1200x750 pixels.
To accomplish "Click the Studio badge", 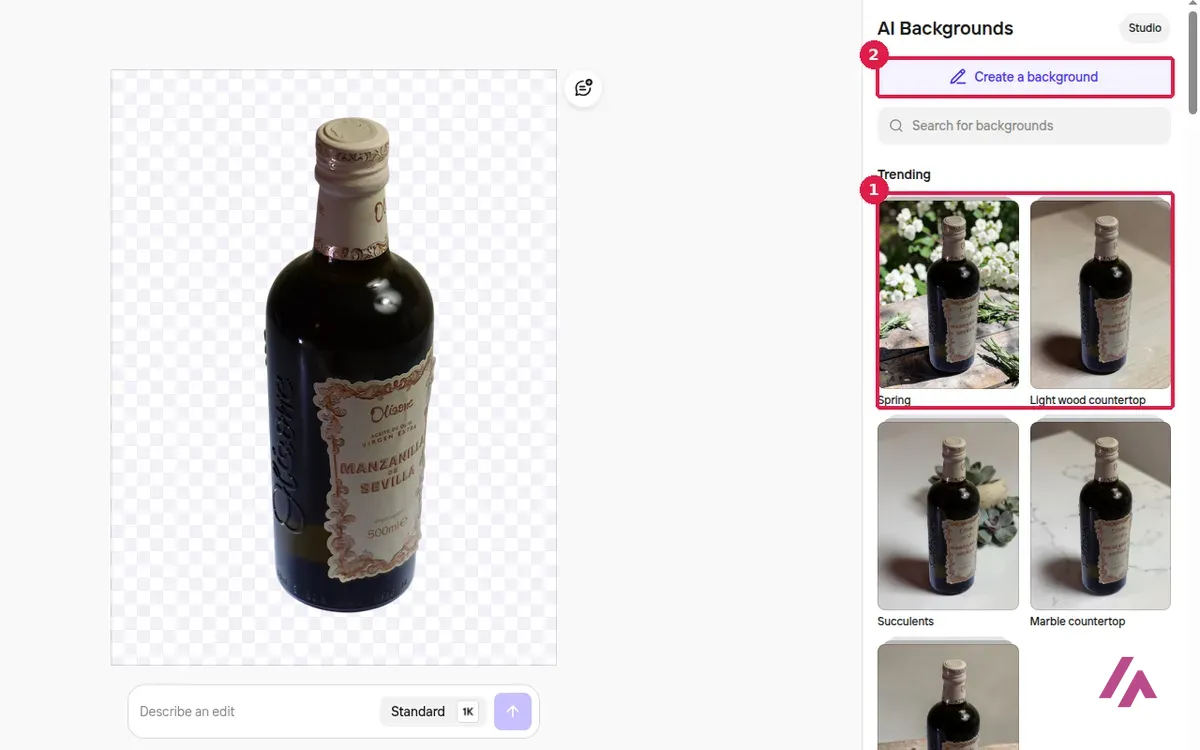I will point(1145,28).
